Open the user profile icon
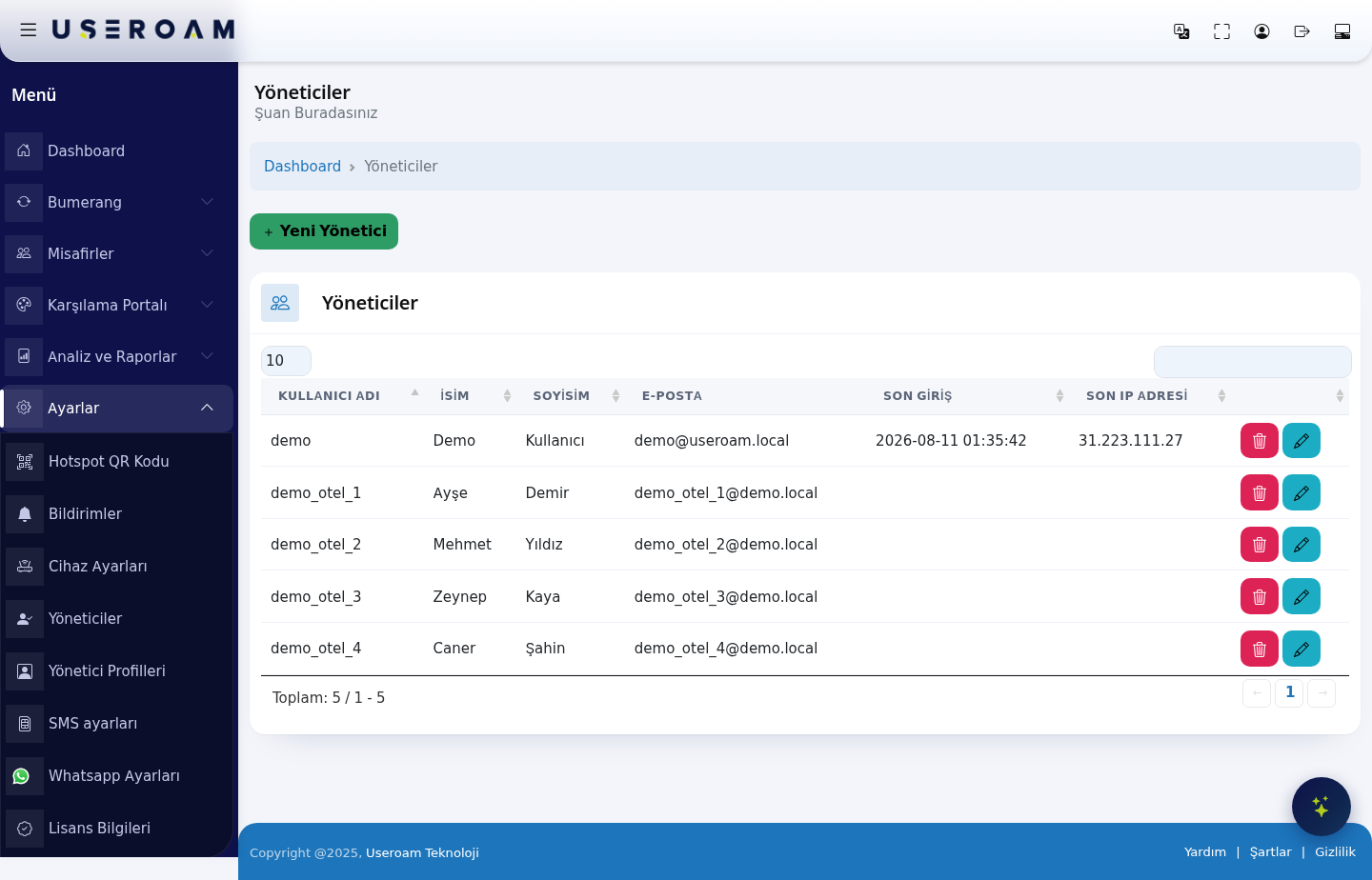Image resolution: width=1372 pixels, height=880 pixels. pyautogui.click(x=1261, y=31)
